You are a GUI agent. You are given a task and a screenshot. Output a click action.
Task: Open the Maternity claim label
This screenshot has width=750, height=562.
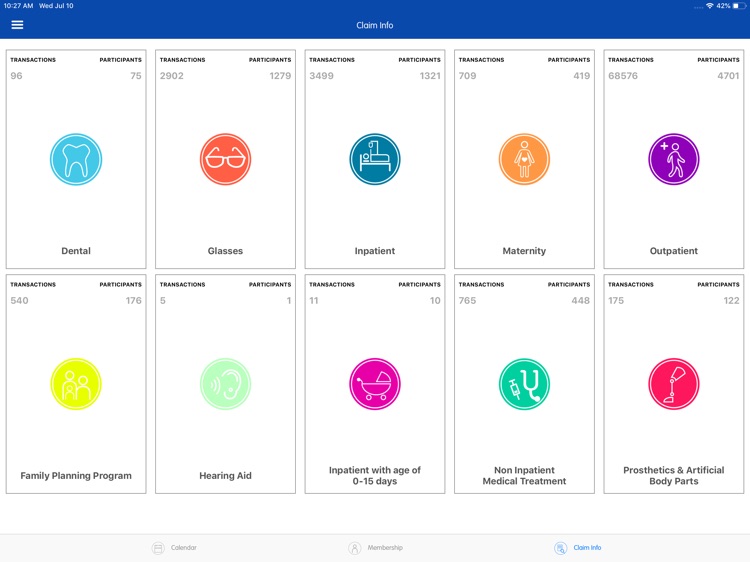point(524,251)
